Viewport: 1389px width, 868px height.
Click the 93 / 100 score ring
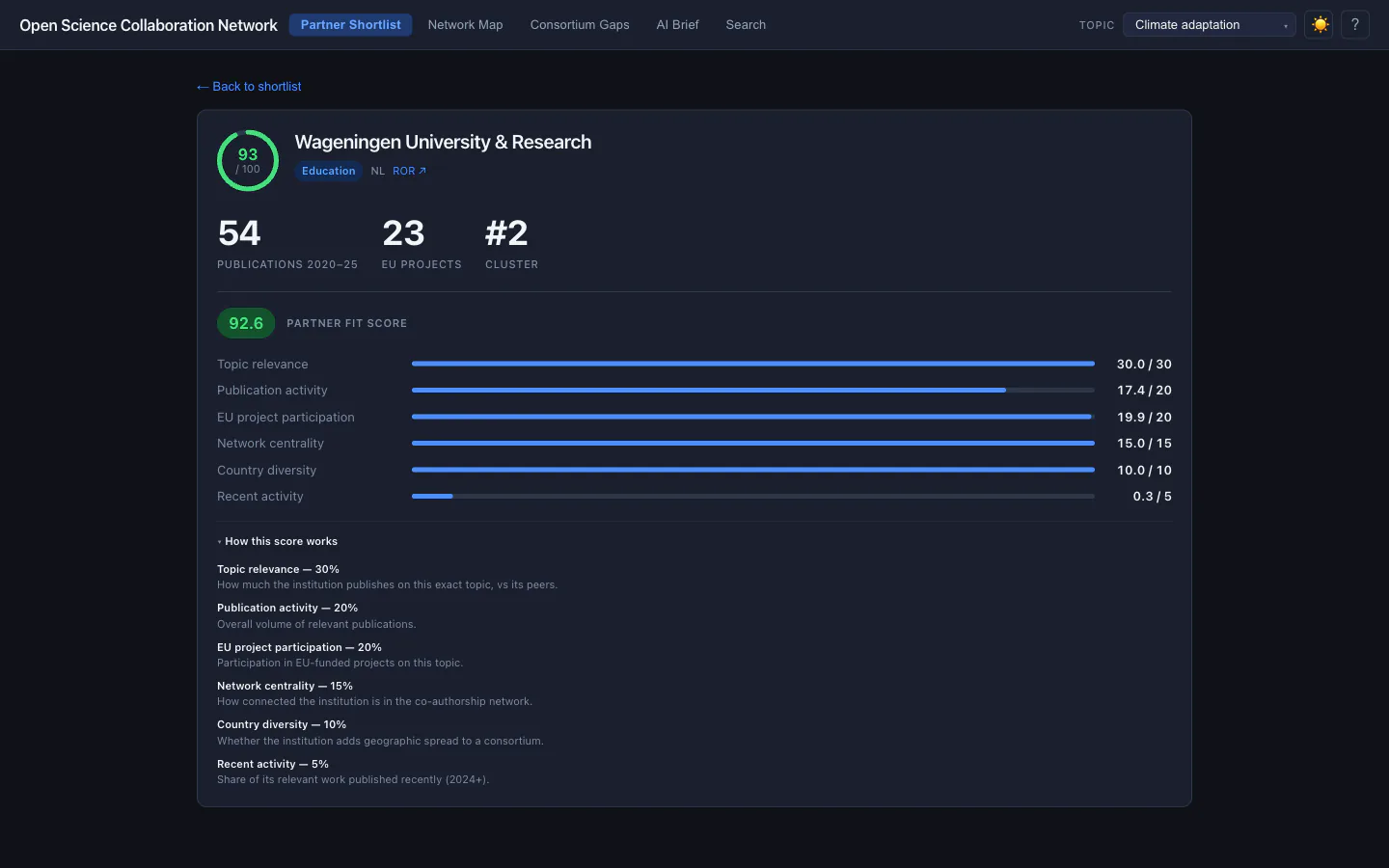click(x=248, y=160)
